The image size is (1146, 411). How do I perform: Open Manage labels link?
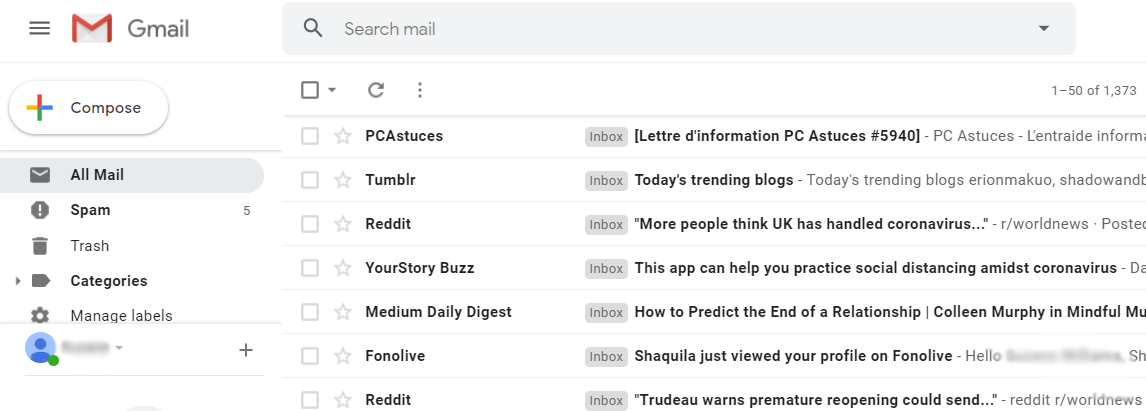tap(121, 316)
